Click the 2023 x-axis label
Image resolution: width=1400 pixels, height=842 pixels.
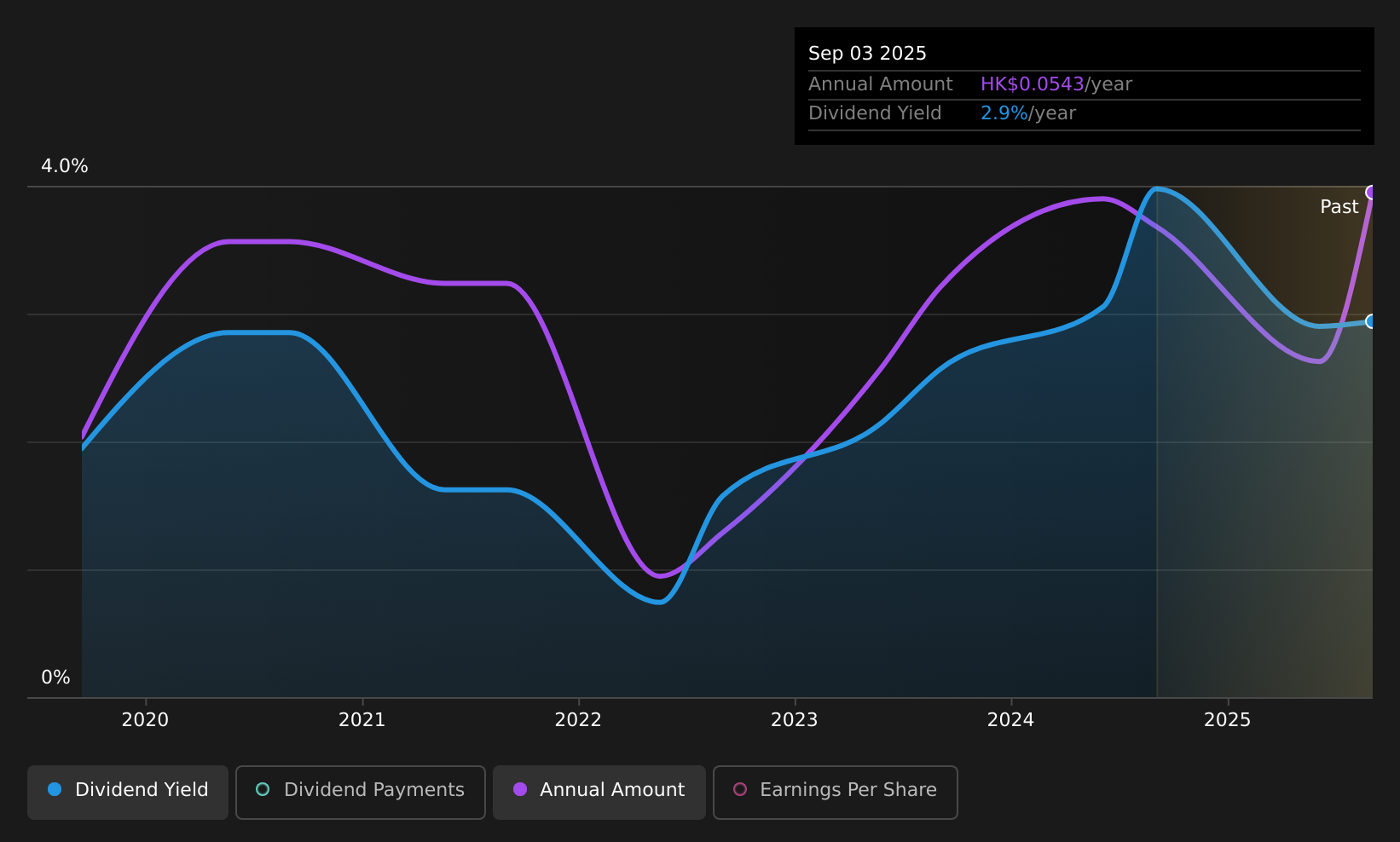[x=795, y=720]
